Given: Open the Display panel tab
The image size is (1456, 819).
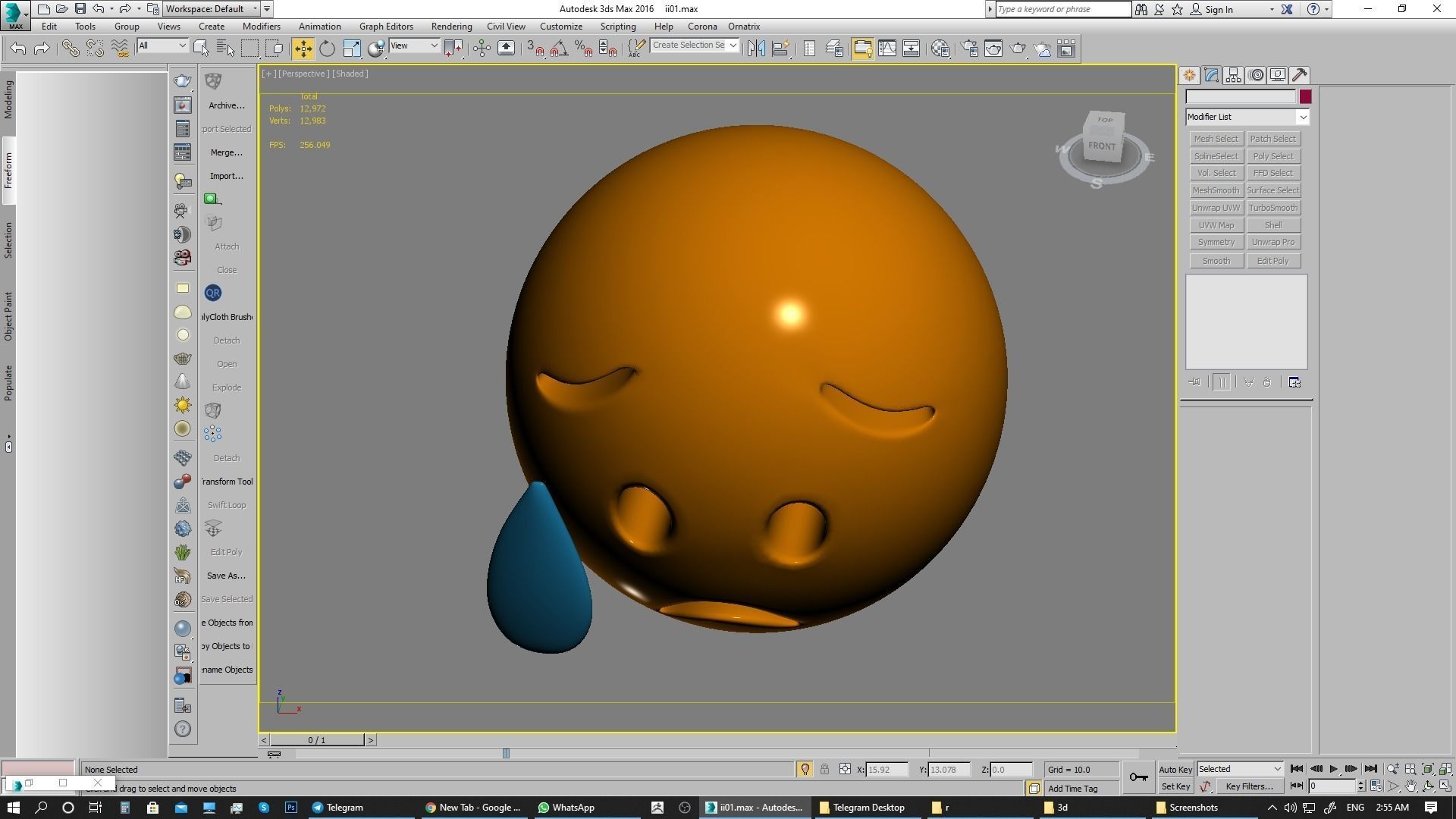Looking at the screenshot, I should (1278, 75).
